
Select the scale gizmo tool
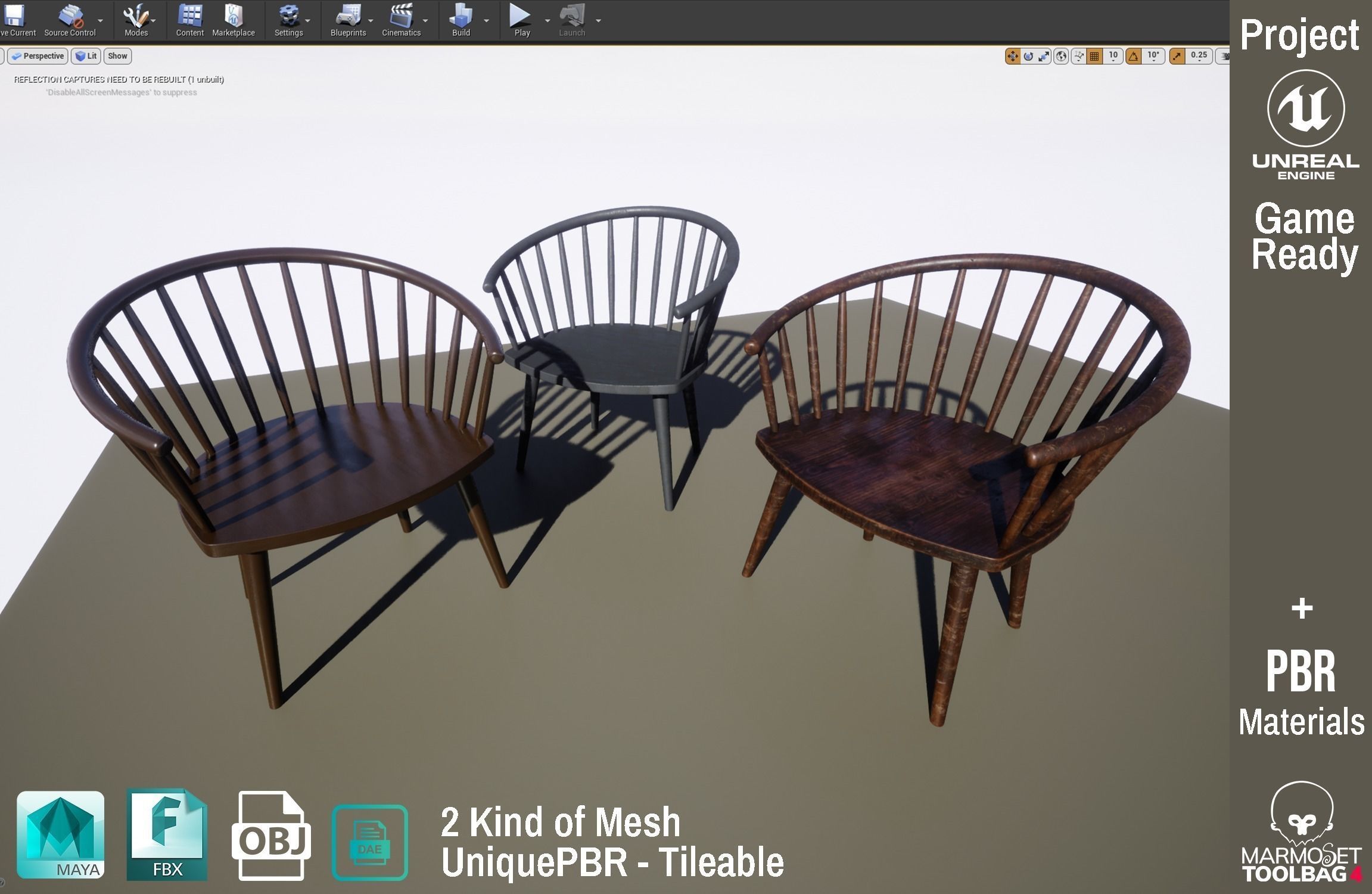1044,56
